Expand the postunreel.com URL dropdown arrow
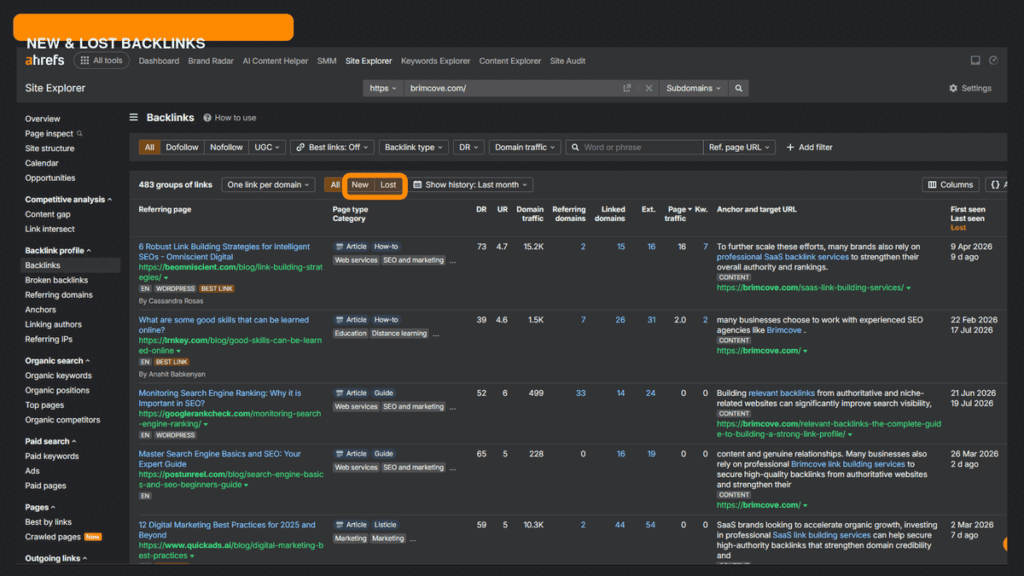 pyautogui.click(x=246, y=485)
